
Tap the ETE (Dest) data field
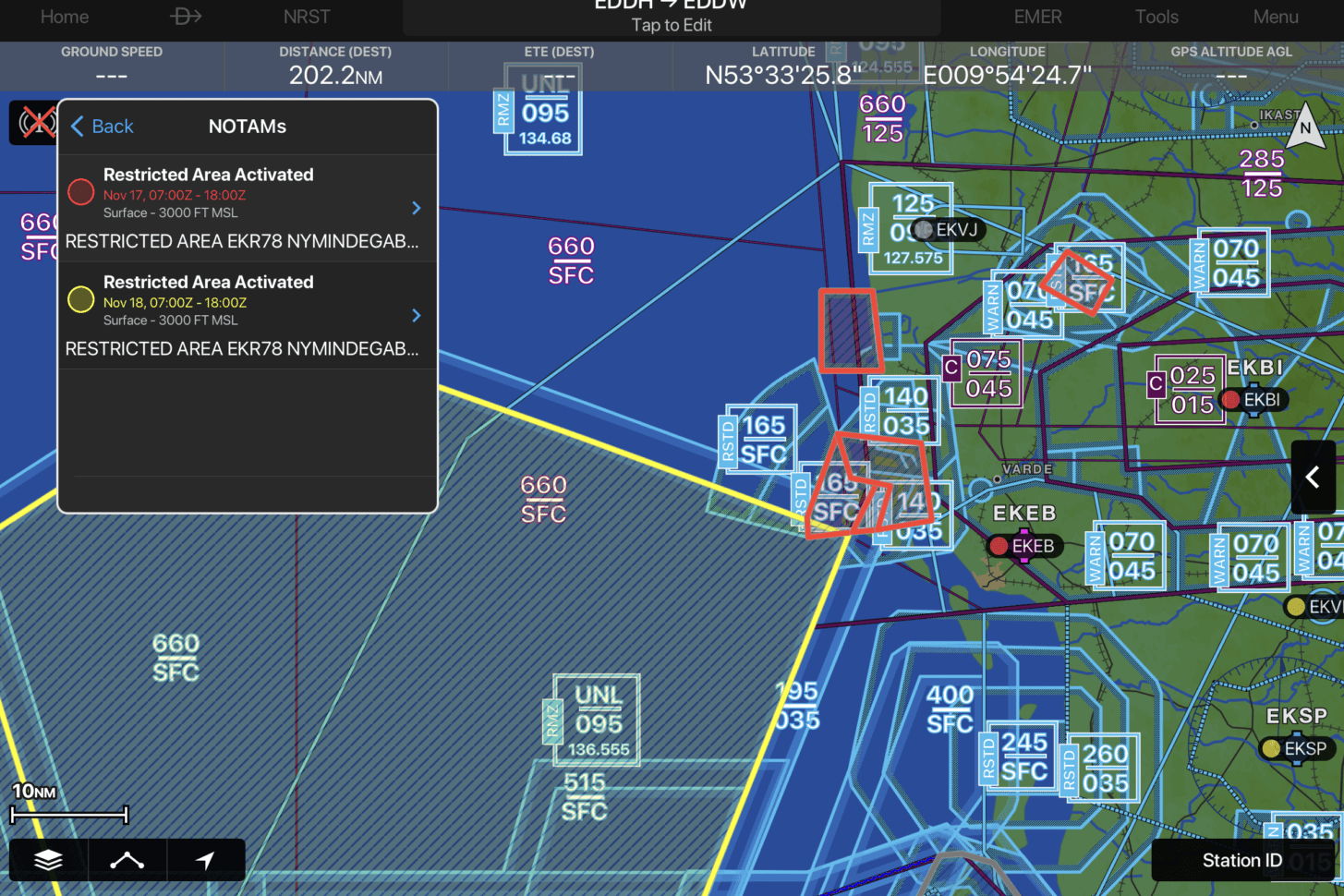[560, 67]
